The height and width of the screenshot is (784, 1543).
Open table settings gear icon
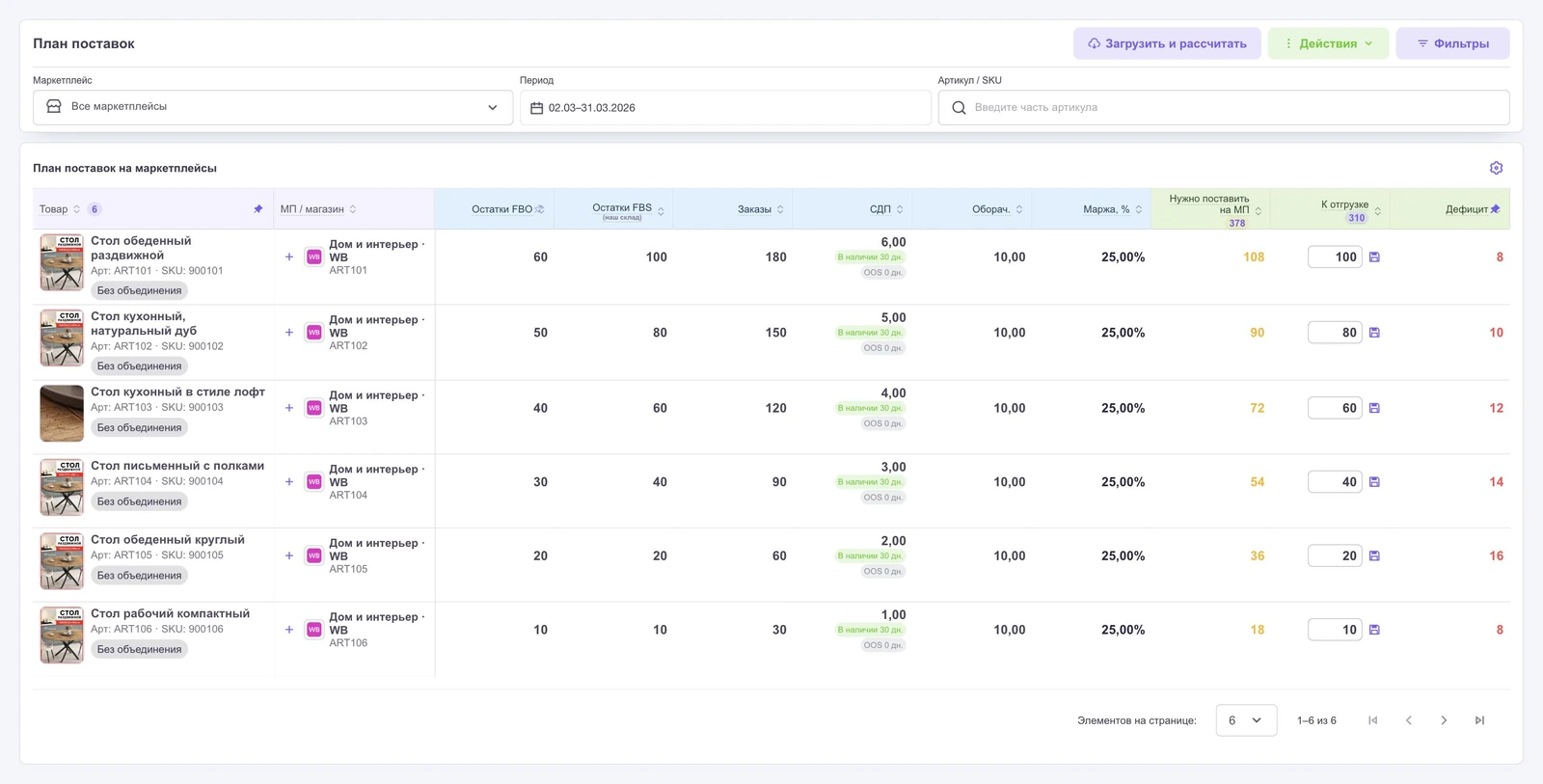1496,168
